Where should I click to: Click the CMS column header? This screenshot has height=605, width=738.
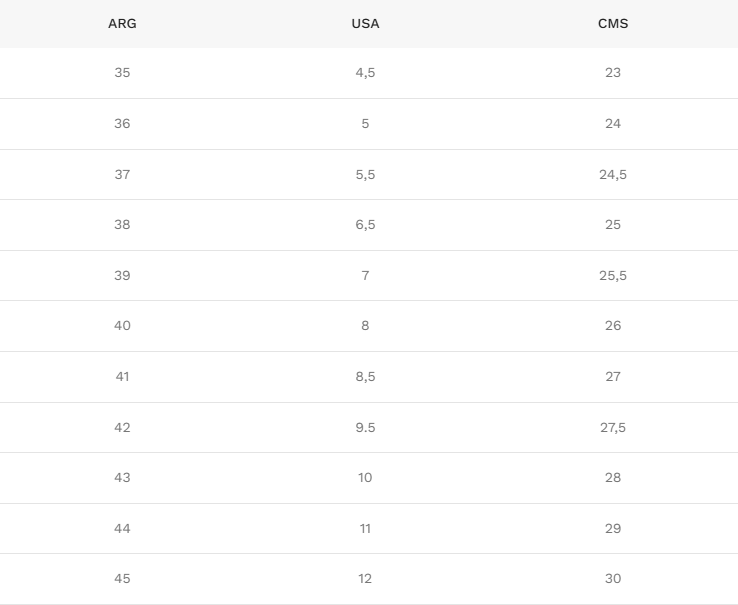tap(613, 24)
